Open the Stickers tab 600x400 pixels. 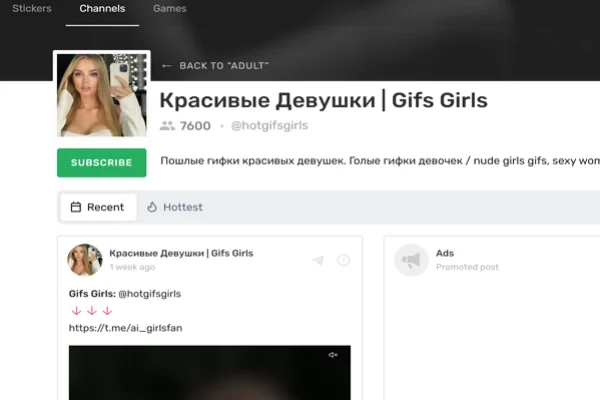point(32,8)
